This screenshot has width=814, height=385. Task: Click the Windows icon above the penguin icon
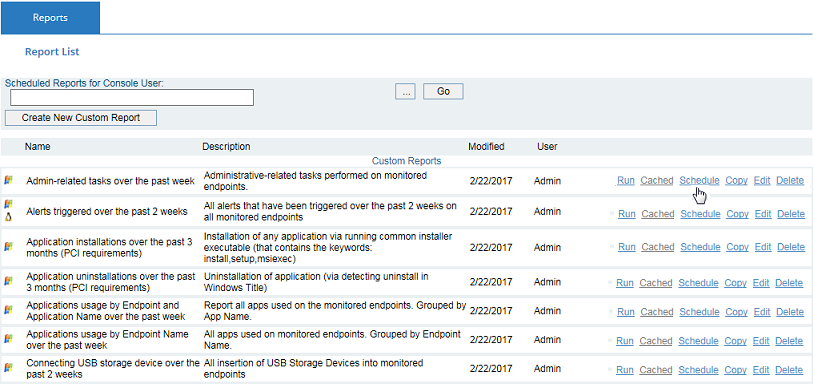click(x=8, y=205)
